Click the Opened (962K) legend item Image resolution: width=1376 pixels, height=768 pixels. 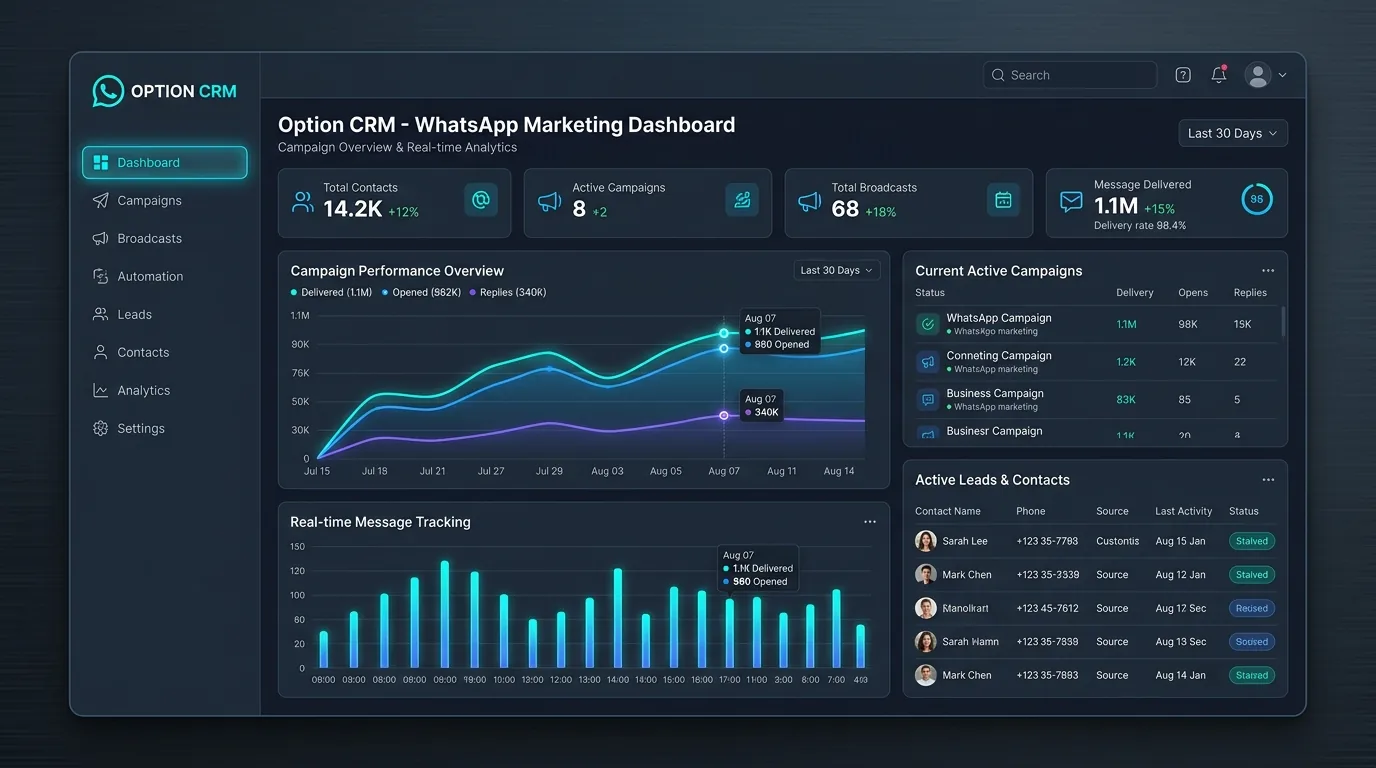tap(422, 293)
